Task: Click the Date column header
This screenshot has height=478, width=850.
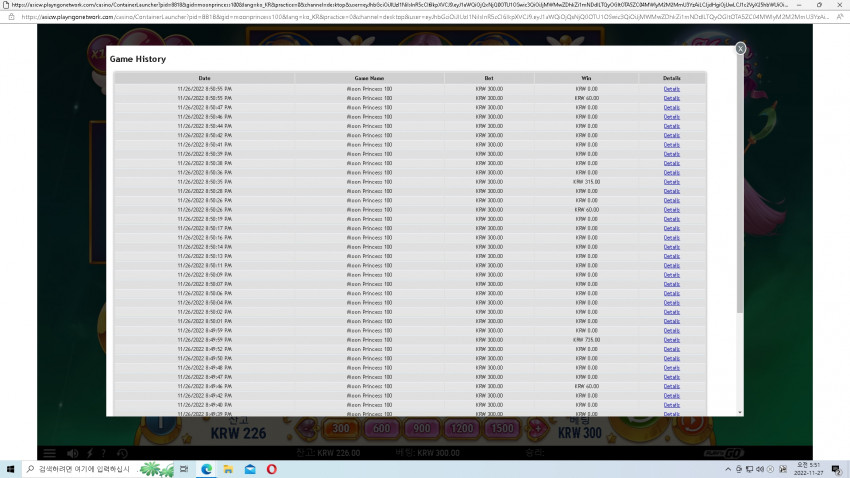Action: pyautogui.click(x=204, y=78)
